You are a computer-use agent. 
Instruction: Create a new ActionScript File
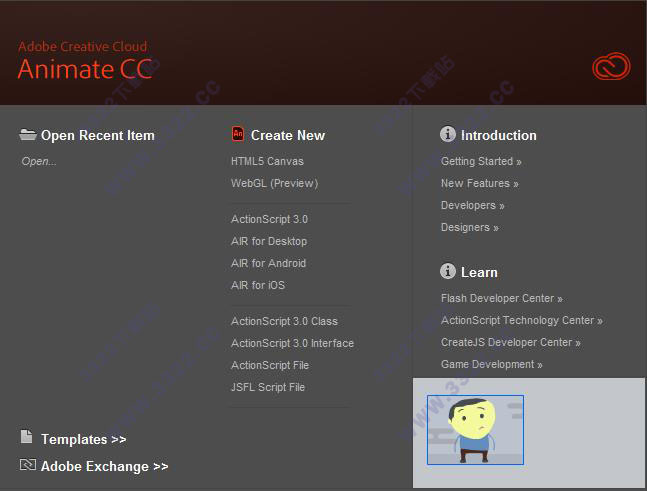click(x=270, y=365)
